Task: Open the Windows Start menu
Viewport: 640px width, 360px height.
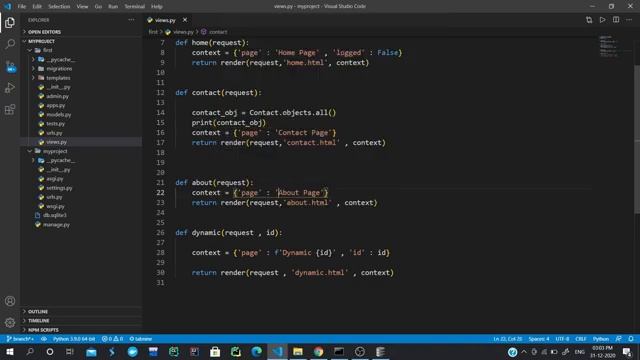Action: (10, 351)
